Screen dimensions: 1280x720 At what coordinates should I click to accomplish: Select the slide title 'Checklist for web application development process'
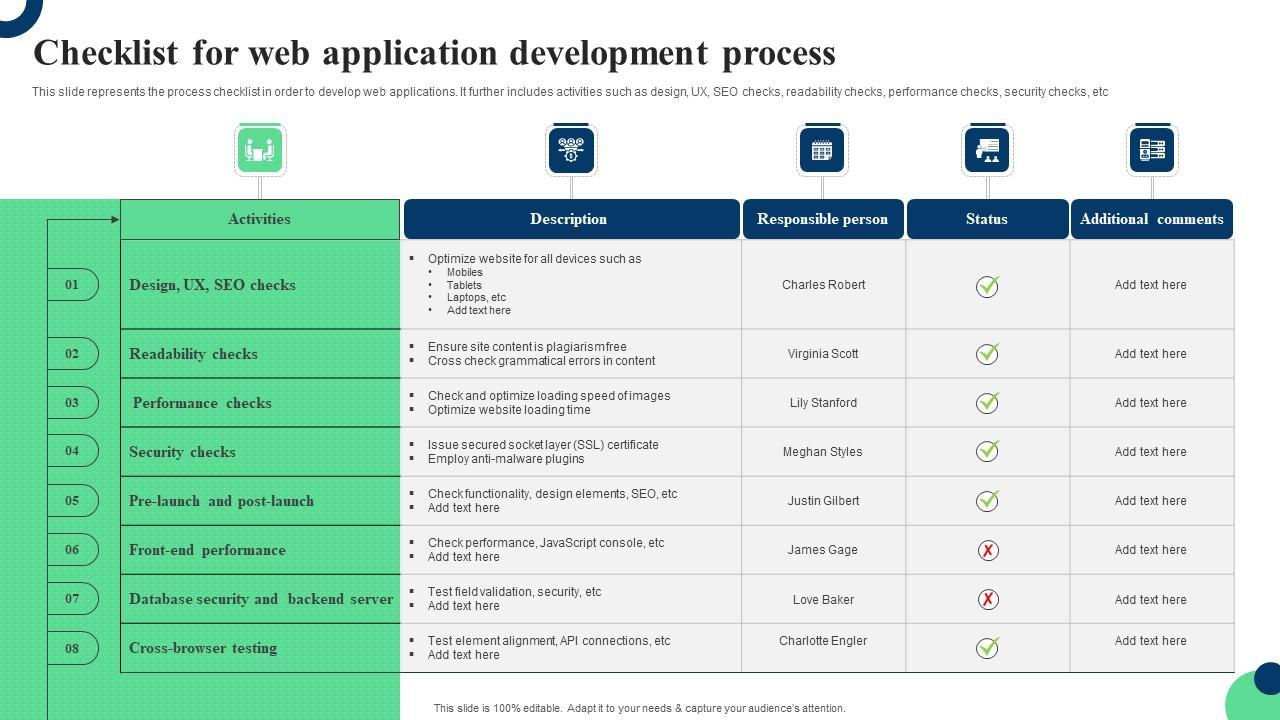click(435, 52)
